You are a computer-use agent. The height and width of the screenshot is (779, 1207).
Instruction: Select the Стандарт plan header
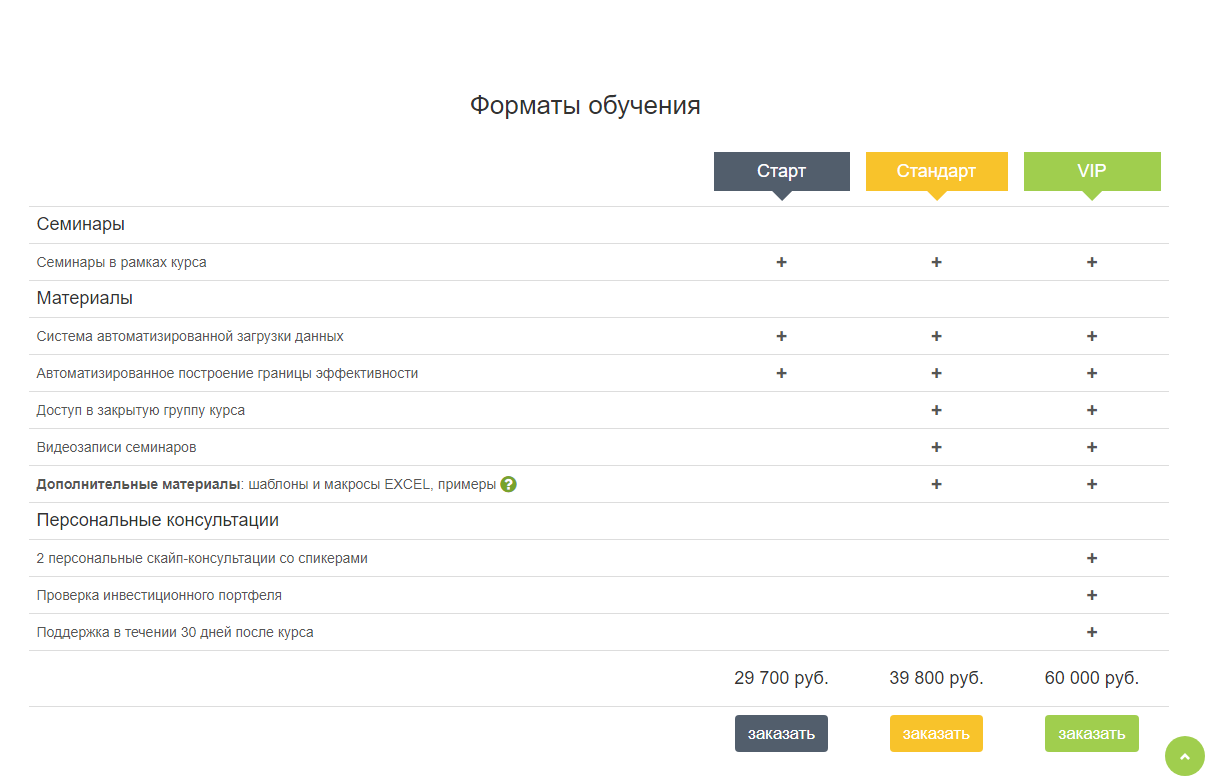[936, 171]
